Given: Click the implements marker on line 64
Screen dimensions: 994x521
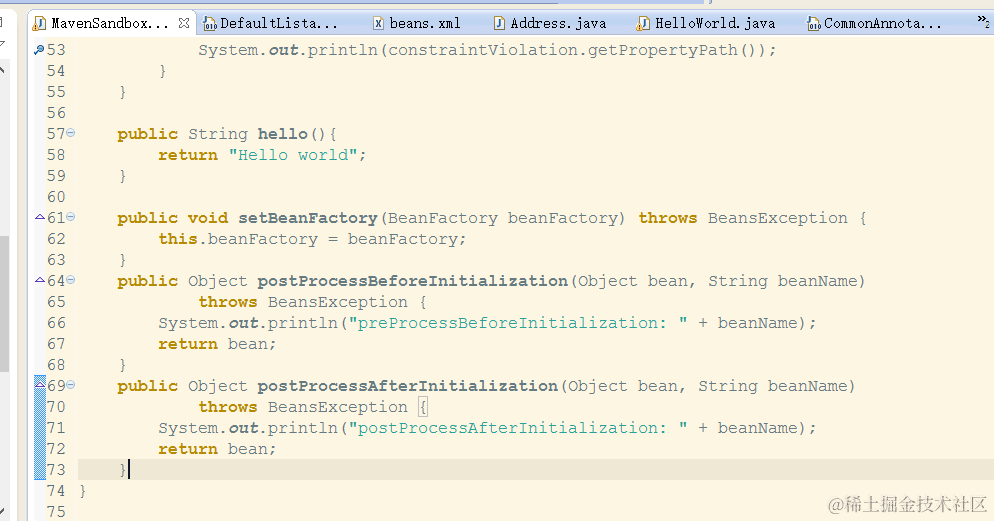Looking at the screenshot, I should 39,280.
